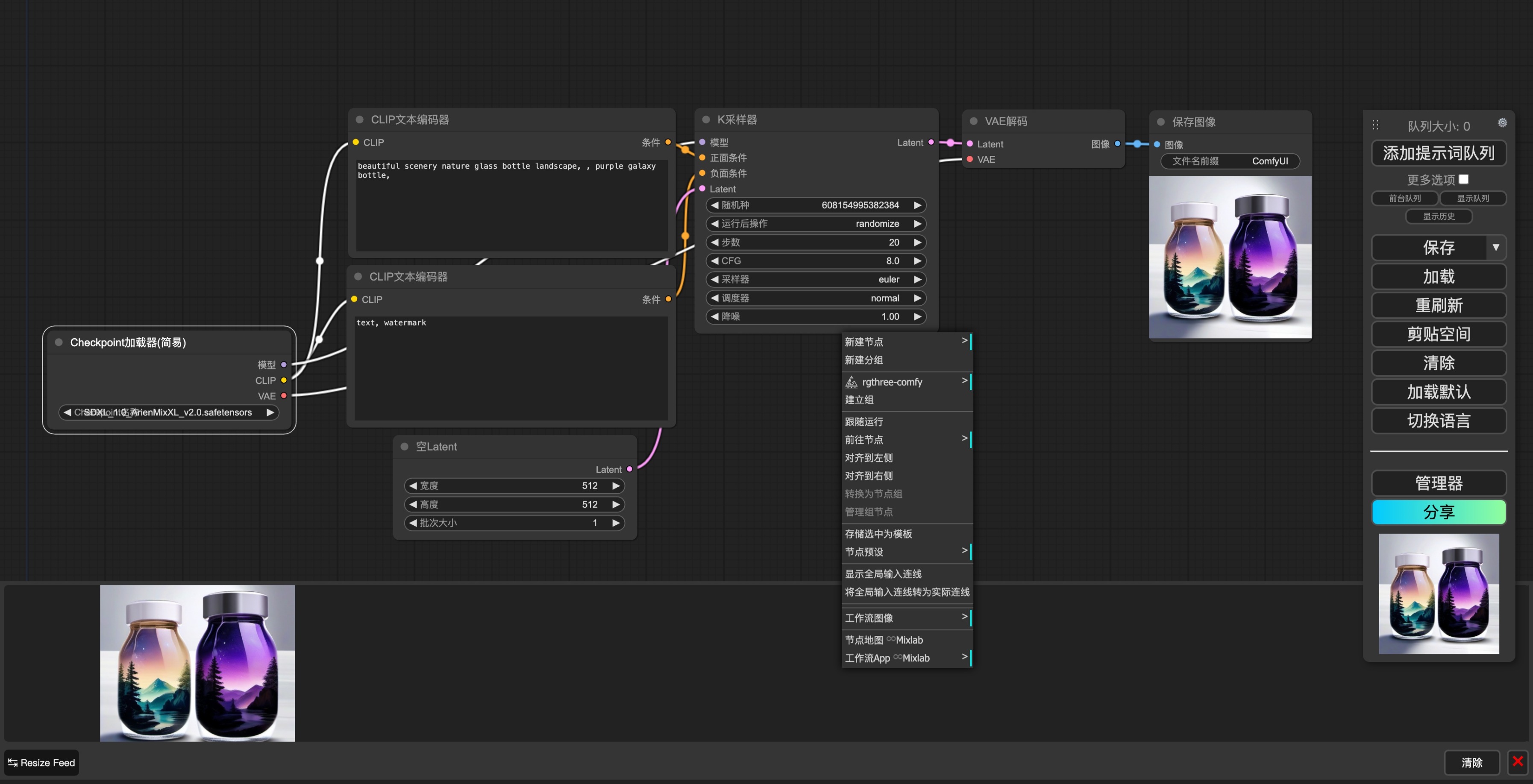
Task: Increase 宽度 width with right arrow
Action: 616,486
